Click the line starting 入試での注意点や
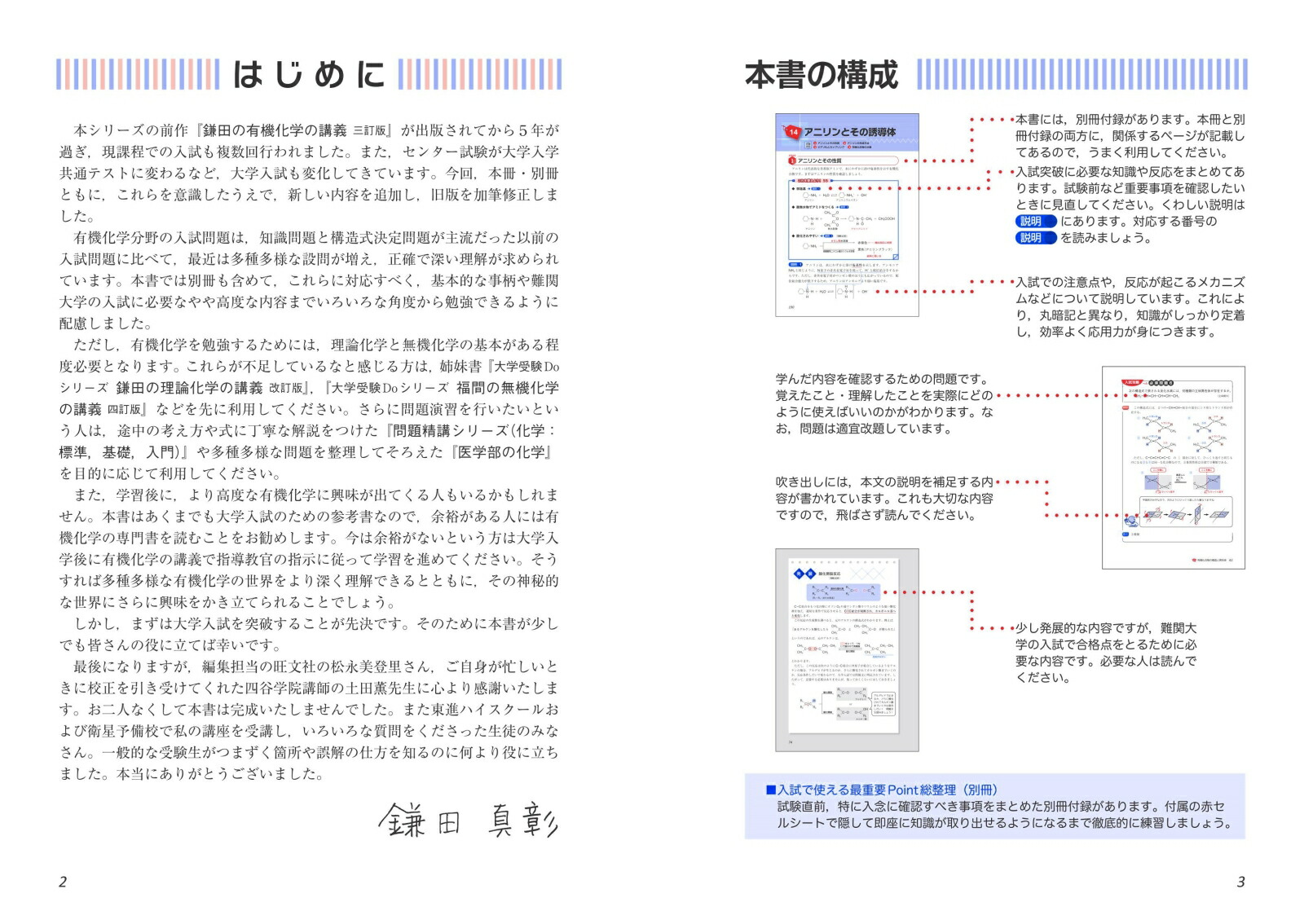The width and height of the screenshot is (1304, 924). pos(1130,283)
